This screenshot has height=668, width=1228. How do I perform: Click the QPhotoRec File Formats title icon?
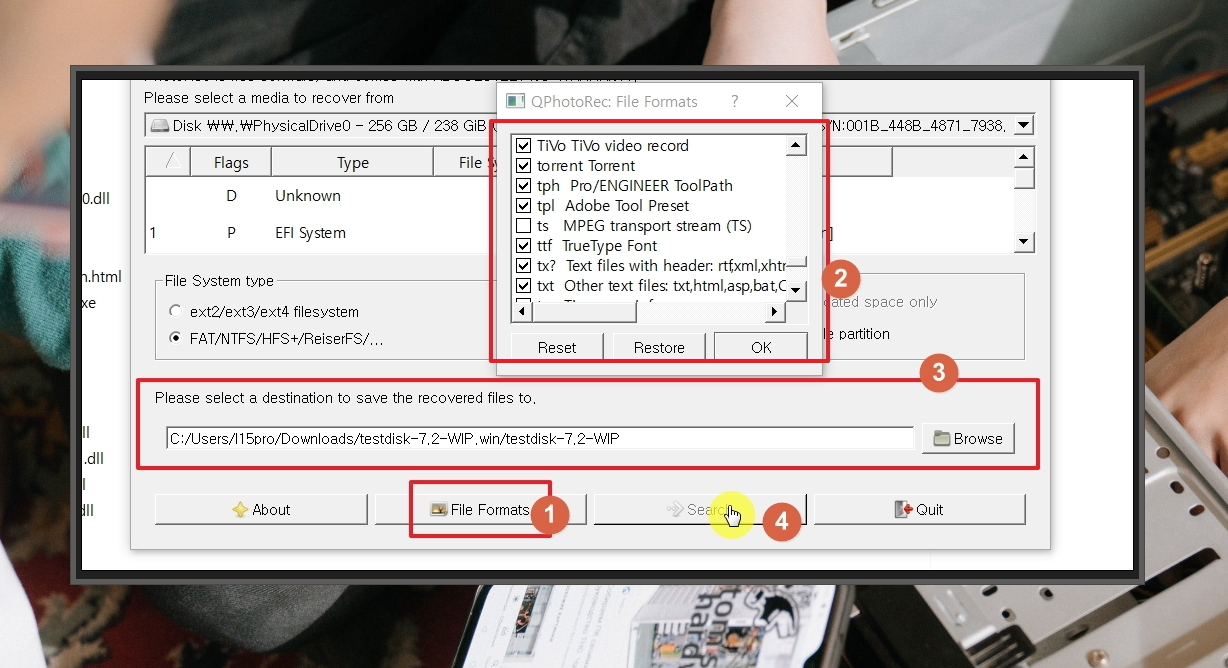(516, 101)
